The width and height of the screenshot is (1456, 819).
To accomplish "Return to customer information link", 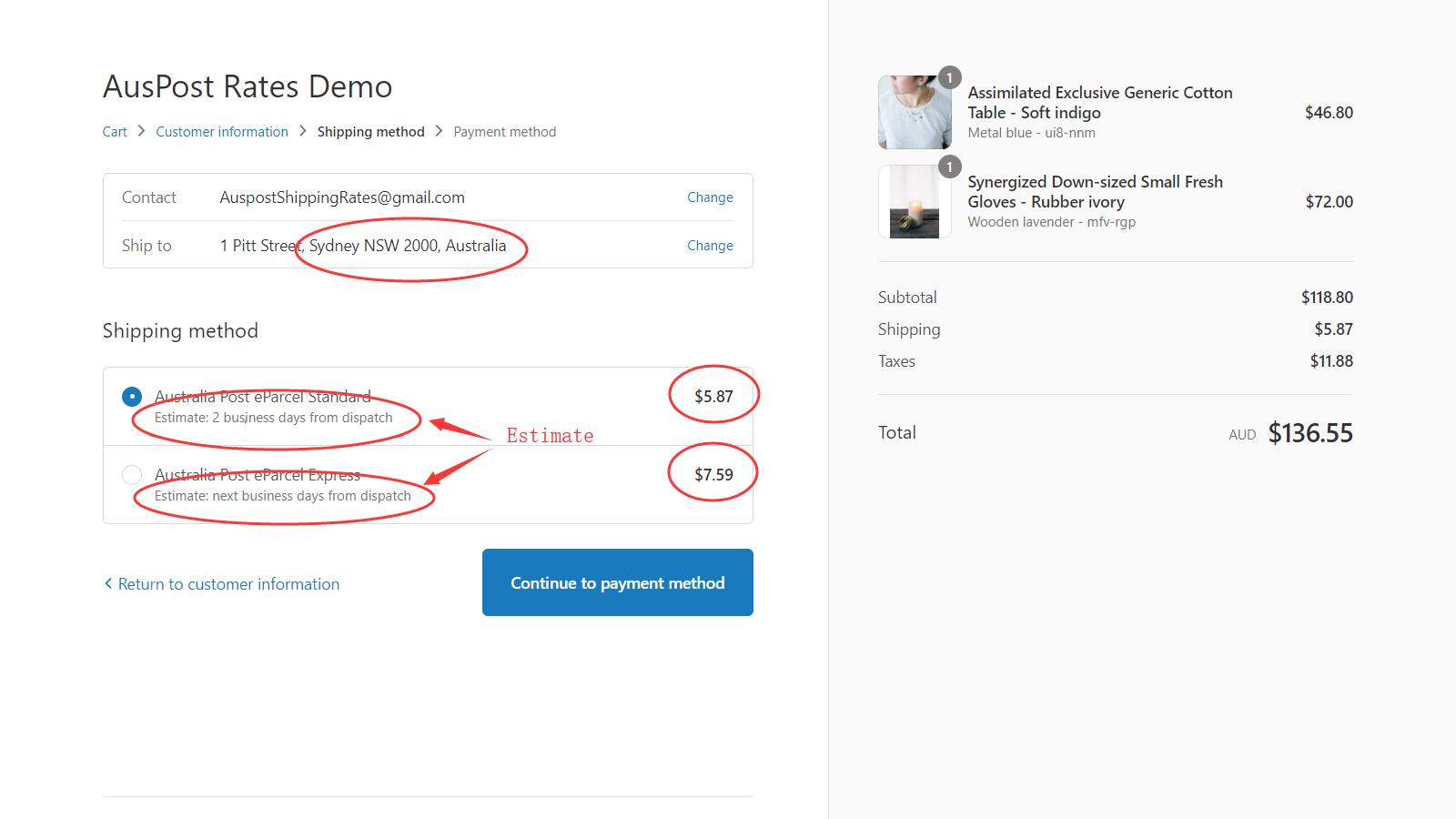I will point(222,584).
